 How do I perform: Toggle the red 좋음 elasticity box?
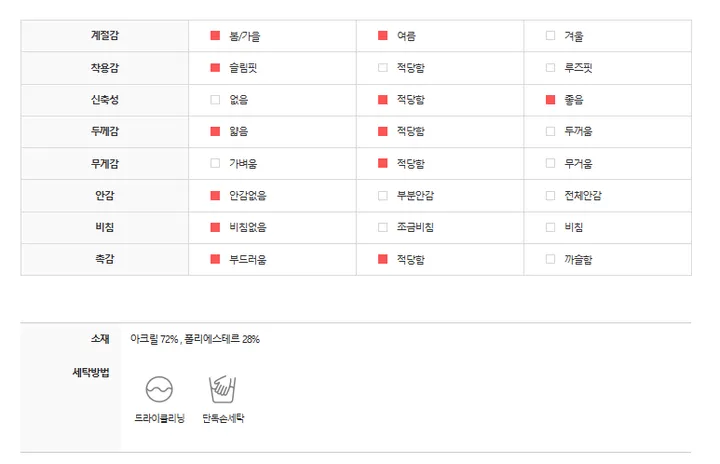click(550, 99)
